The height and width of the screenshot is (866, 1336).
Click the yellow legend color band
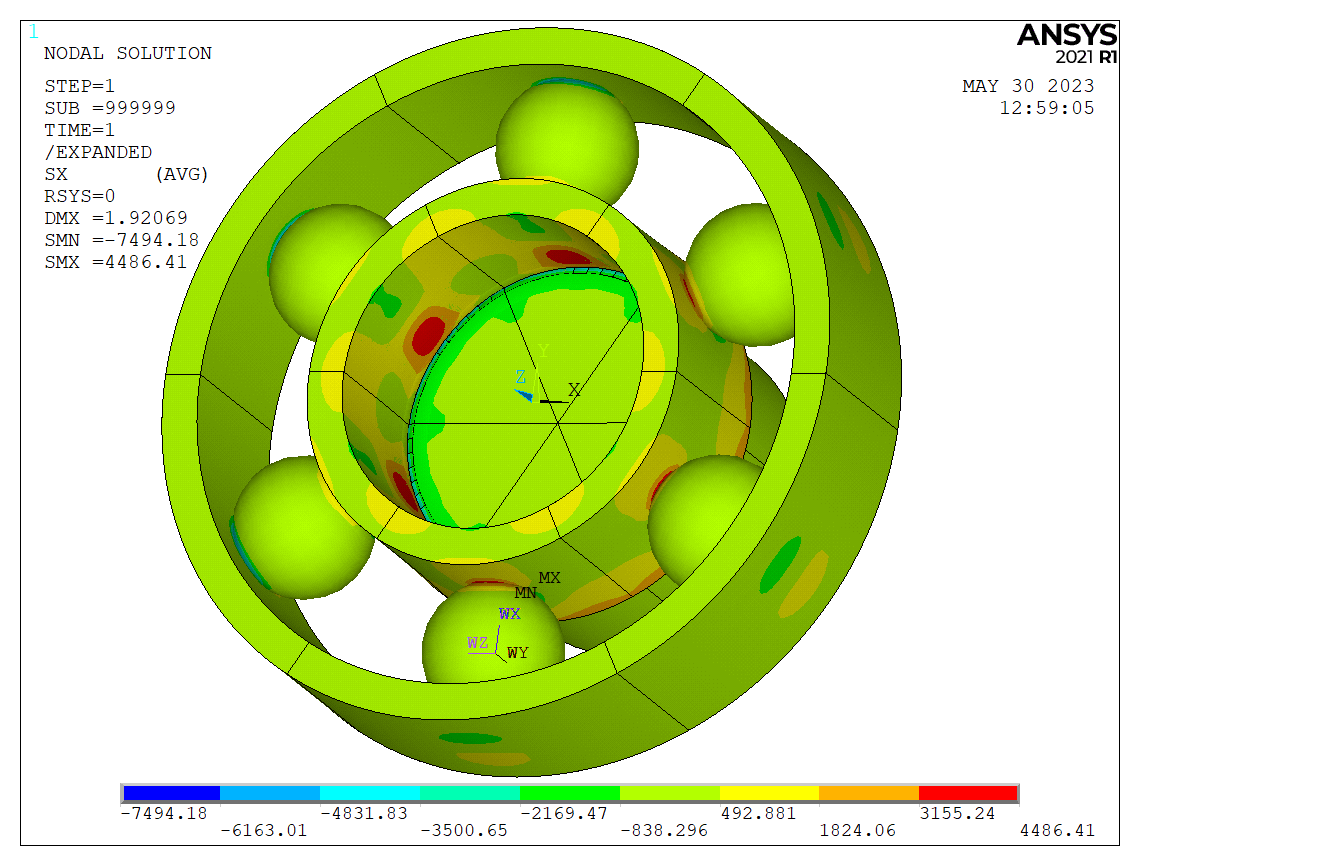point(769,793)
